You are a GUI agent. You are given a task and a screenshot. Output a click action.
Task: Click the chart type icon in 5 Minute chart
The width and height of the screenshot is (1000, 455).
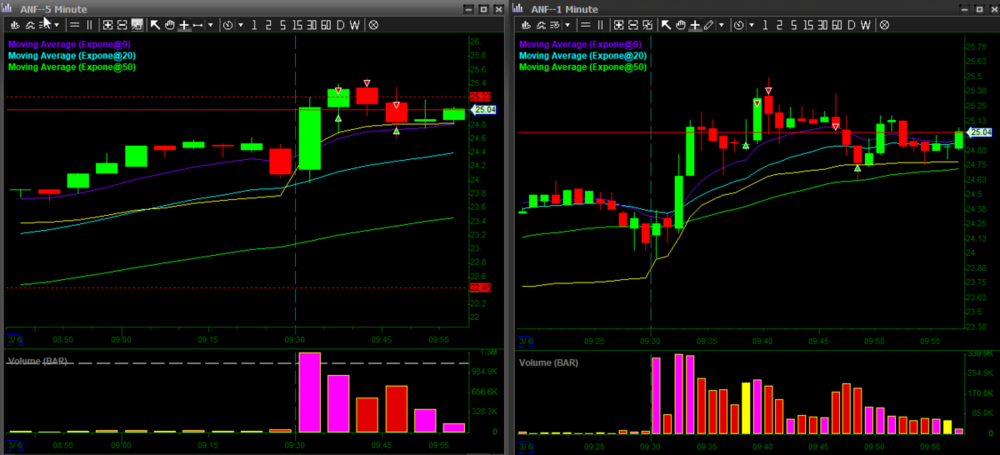coord(14,24)
